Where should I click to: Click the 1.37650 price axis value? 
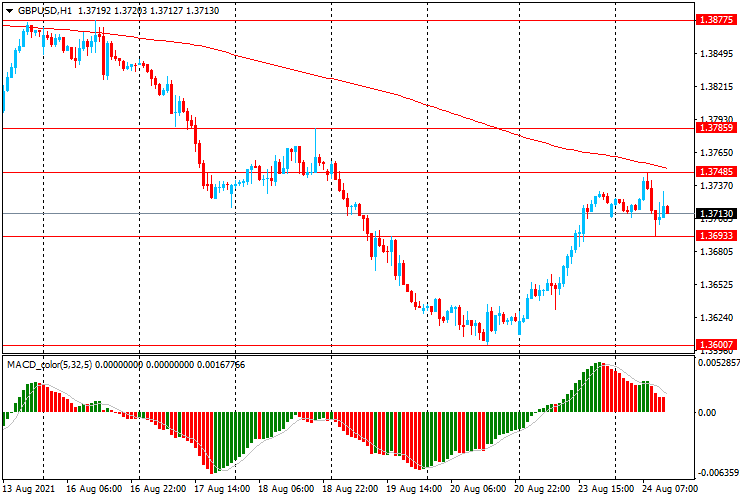(x=717, y=153)
